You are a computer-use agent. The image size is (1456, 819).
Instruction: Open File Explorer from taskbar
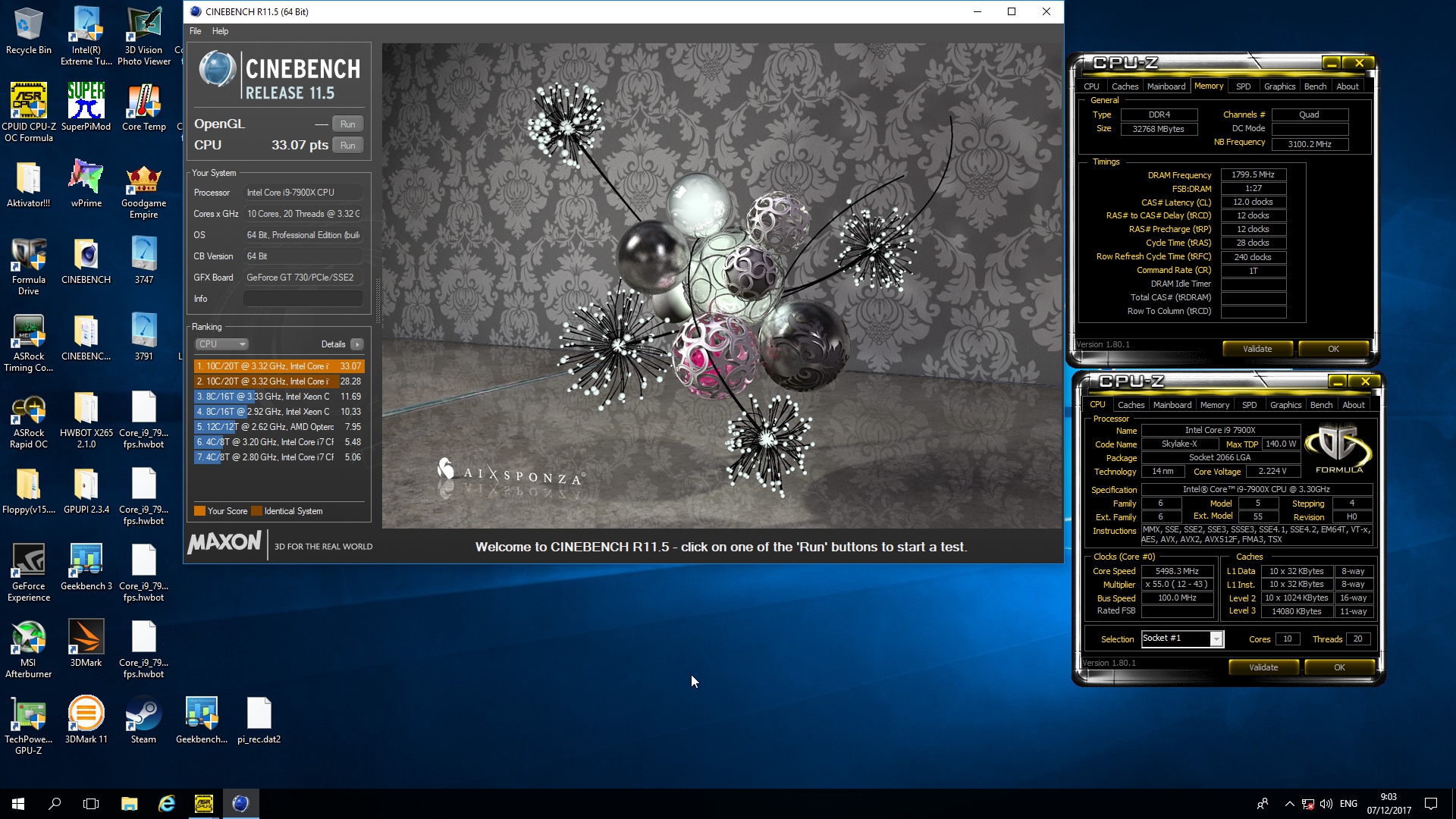(x=129, y=804)
